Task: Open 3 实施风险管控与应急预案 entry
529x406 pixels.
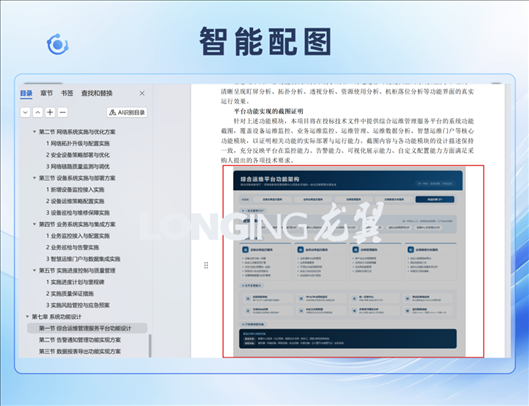Action: 78,305
